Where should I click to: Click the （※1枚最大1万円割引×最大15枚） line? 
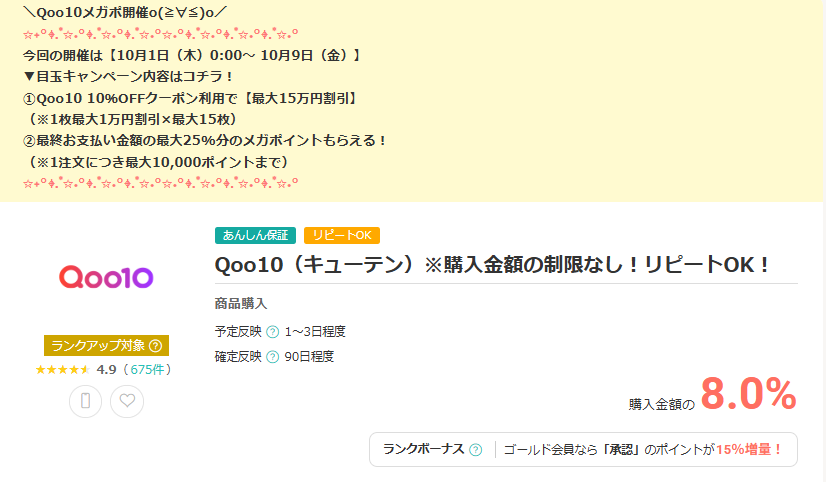pos(133,120)
